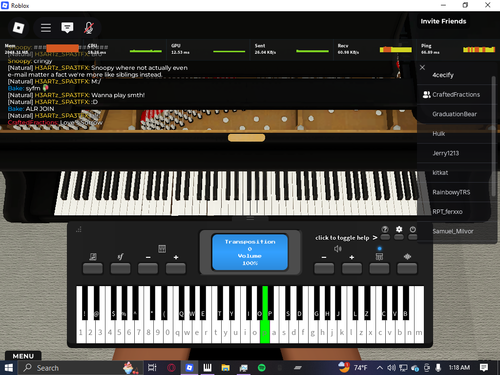Screen dimensions: 500x375
Task: Select kitkat in the player list
Action: coord(455,173)
